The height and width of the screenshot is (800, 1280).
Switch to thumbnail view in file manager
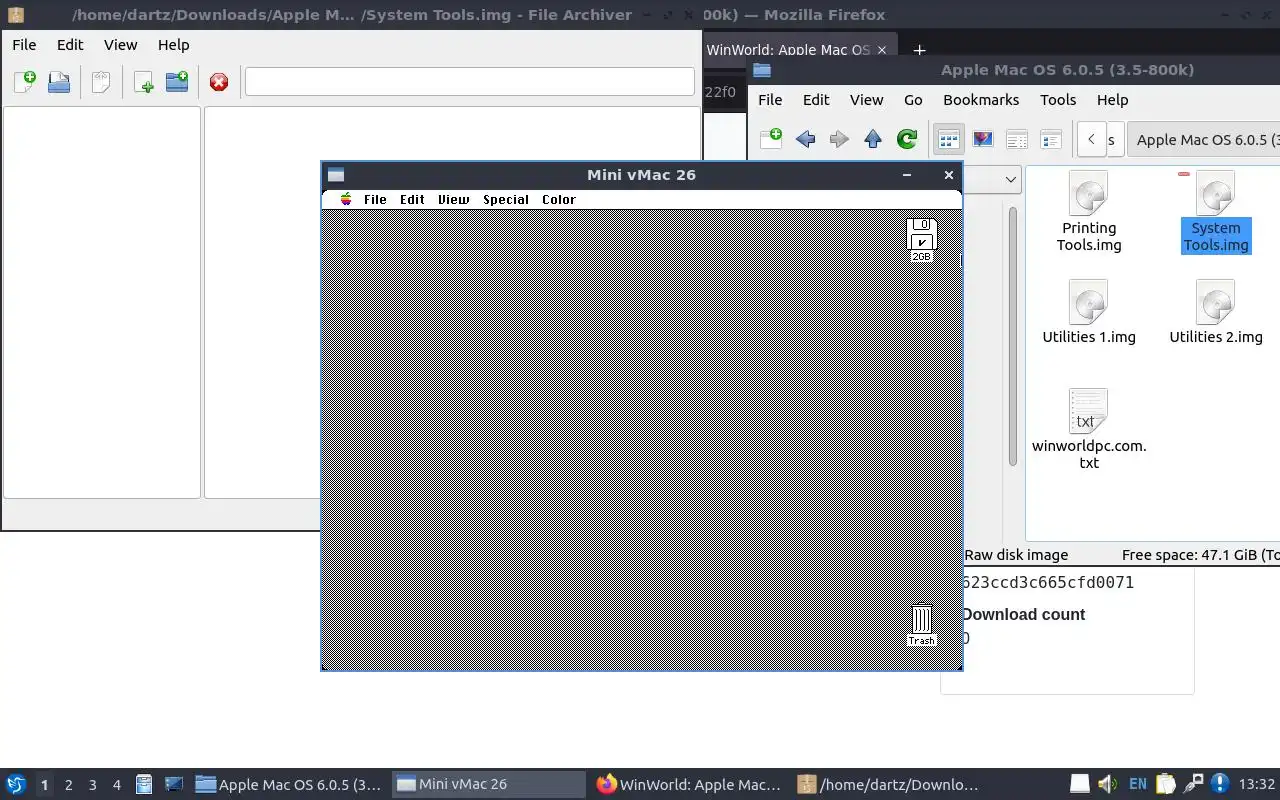983,139
